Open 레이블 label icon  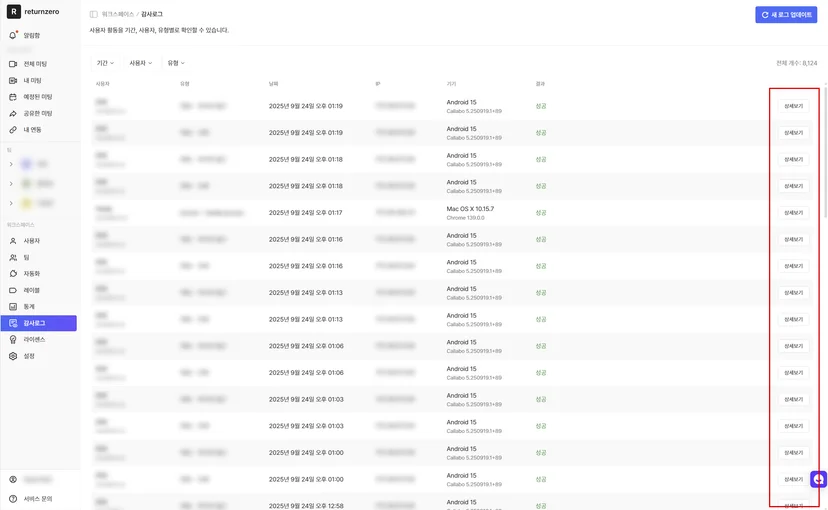pos(13,290)
